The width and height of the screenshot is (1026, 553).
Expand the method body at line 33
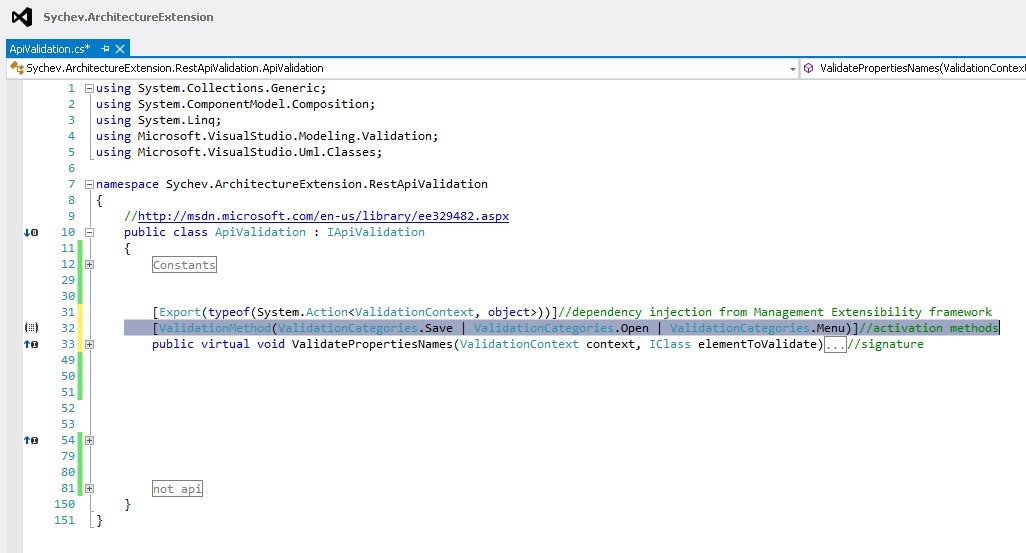click(x=89, y=344)
